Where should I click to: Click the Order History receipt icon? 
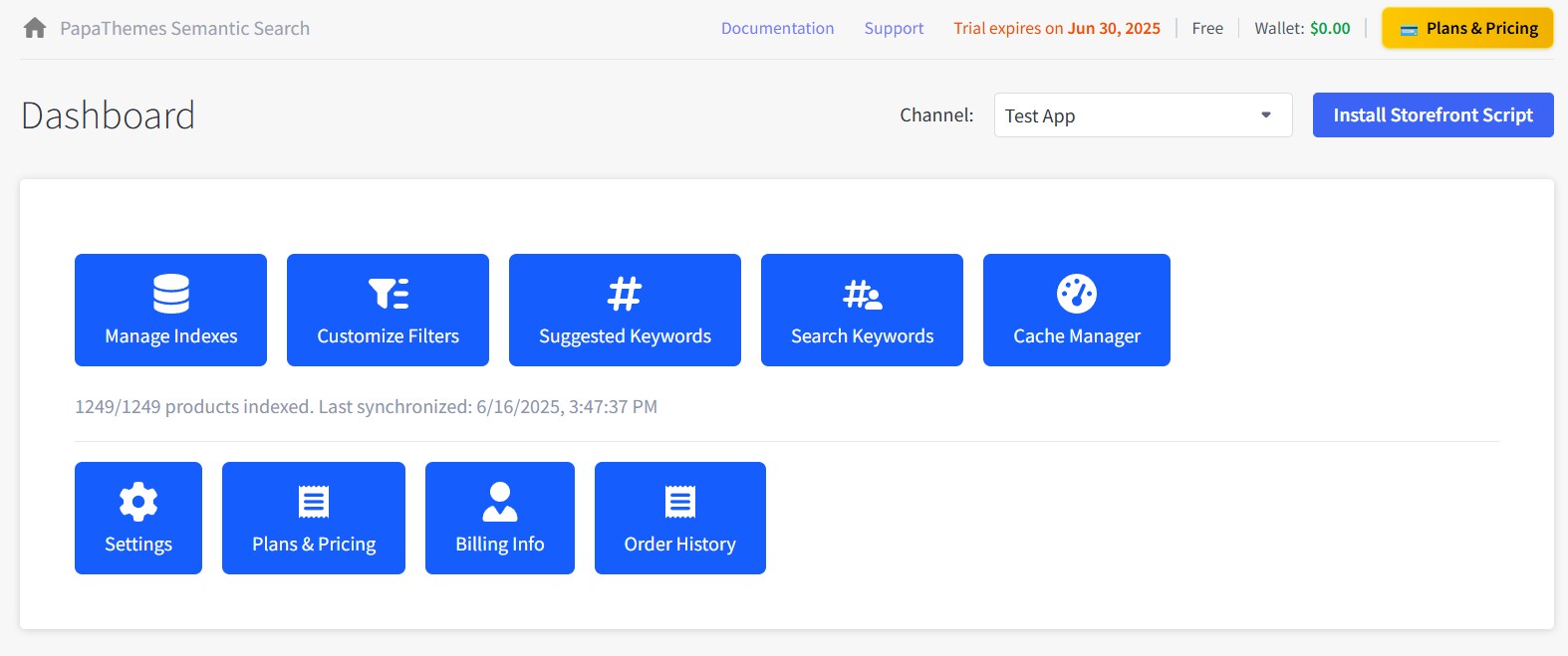(680, 502)
